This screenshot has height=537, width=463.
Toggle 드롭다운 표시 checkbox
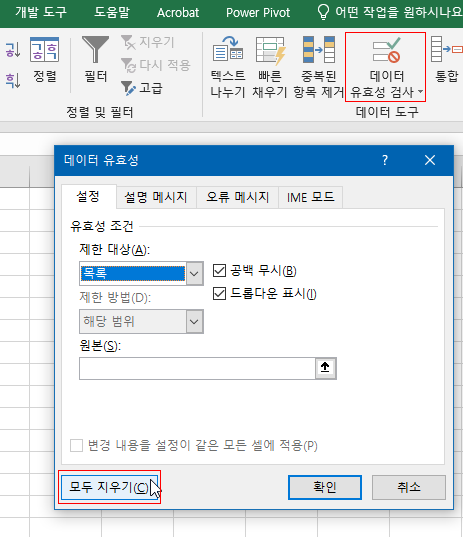pos(220,294)
